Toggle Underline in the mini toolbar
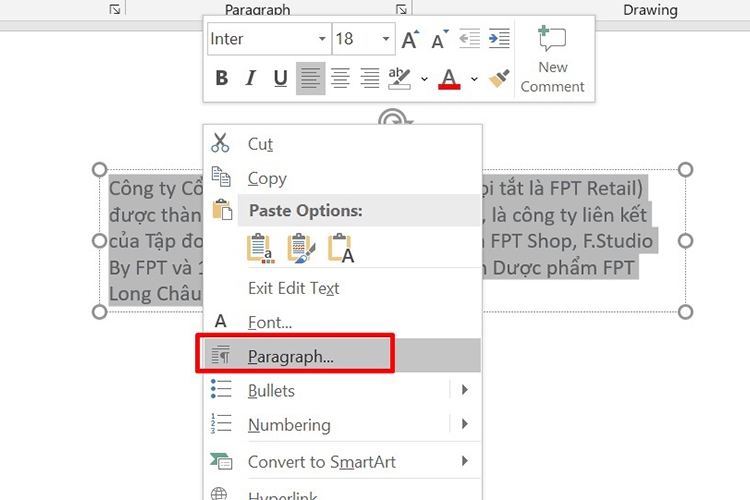This screenshot has width=750, height=500. tap(280, 78)
